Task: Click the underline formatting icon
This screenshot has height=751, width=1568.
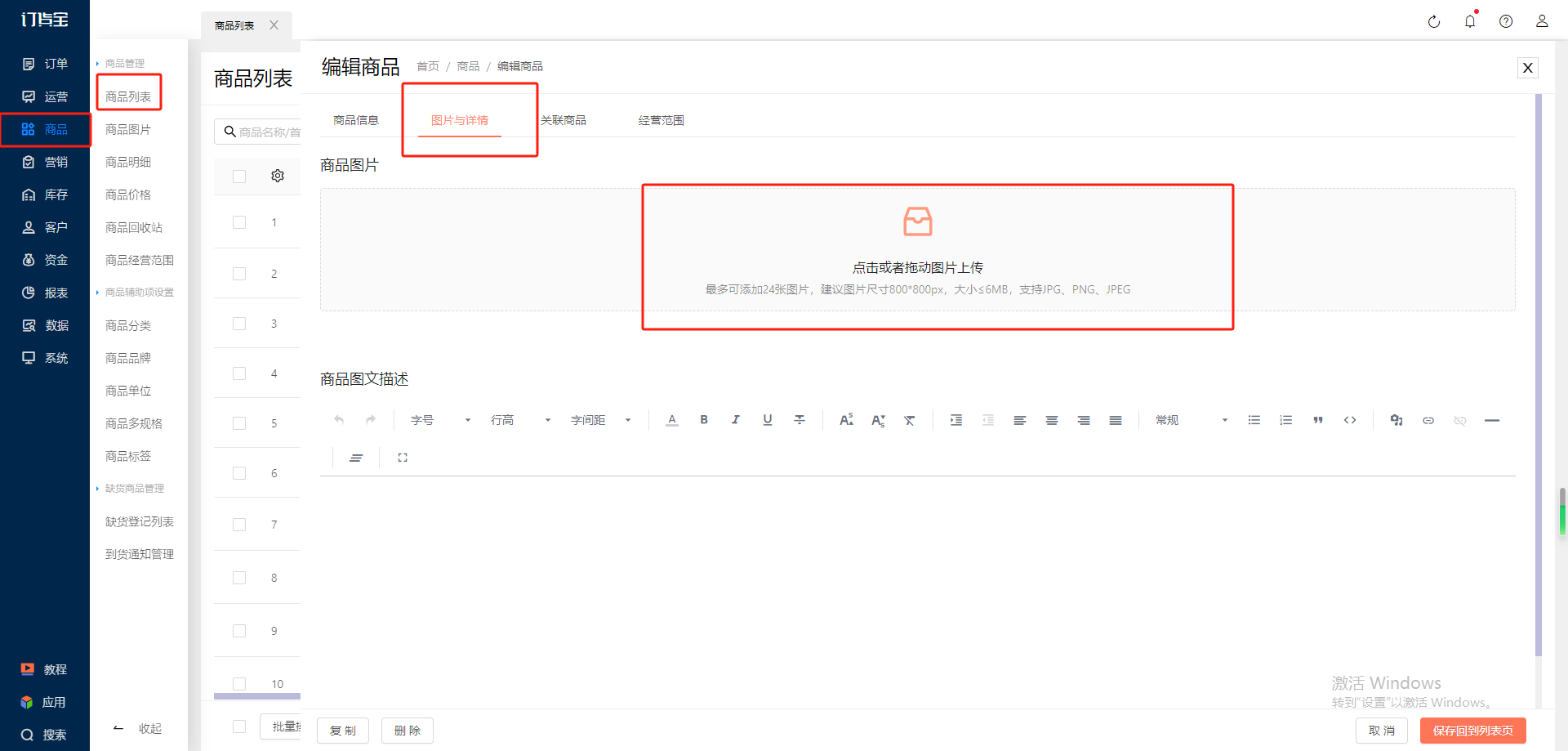Action: [x=768, y=420]
